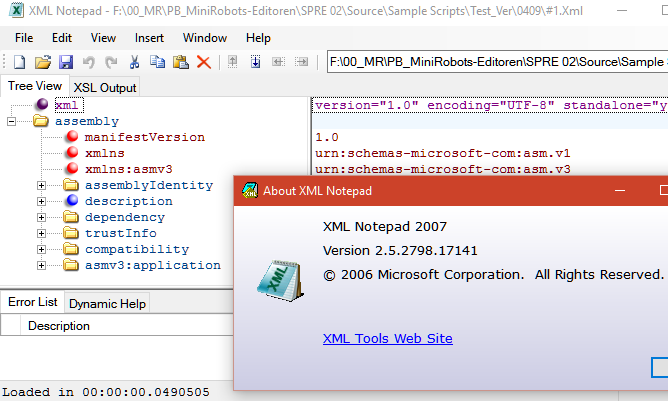Click the red Delete X icon
The width and height of the screenshot is (668, 401).
(x=204, y=62)
